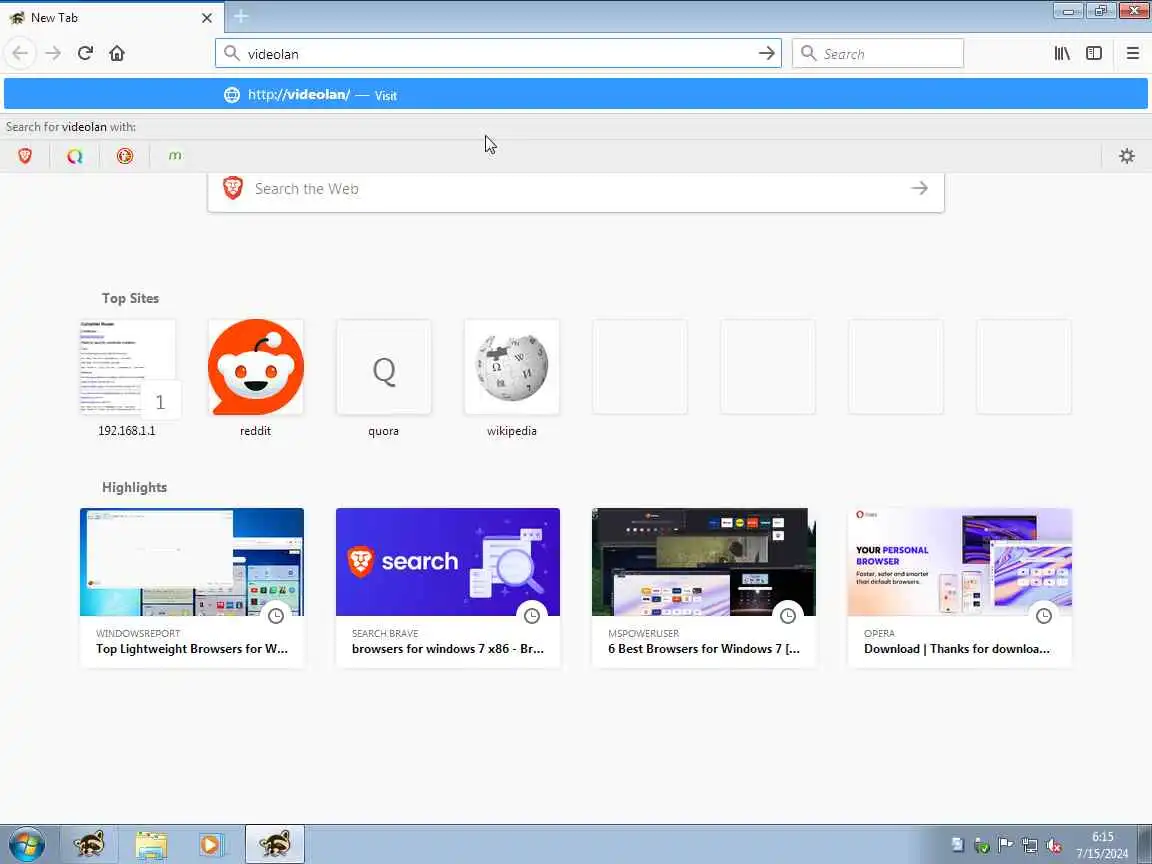
Task: Go back with the back arrow button
Action: tap(21, 54)
